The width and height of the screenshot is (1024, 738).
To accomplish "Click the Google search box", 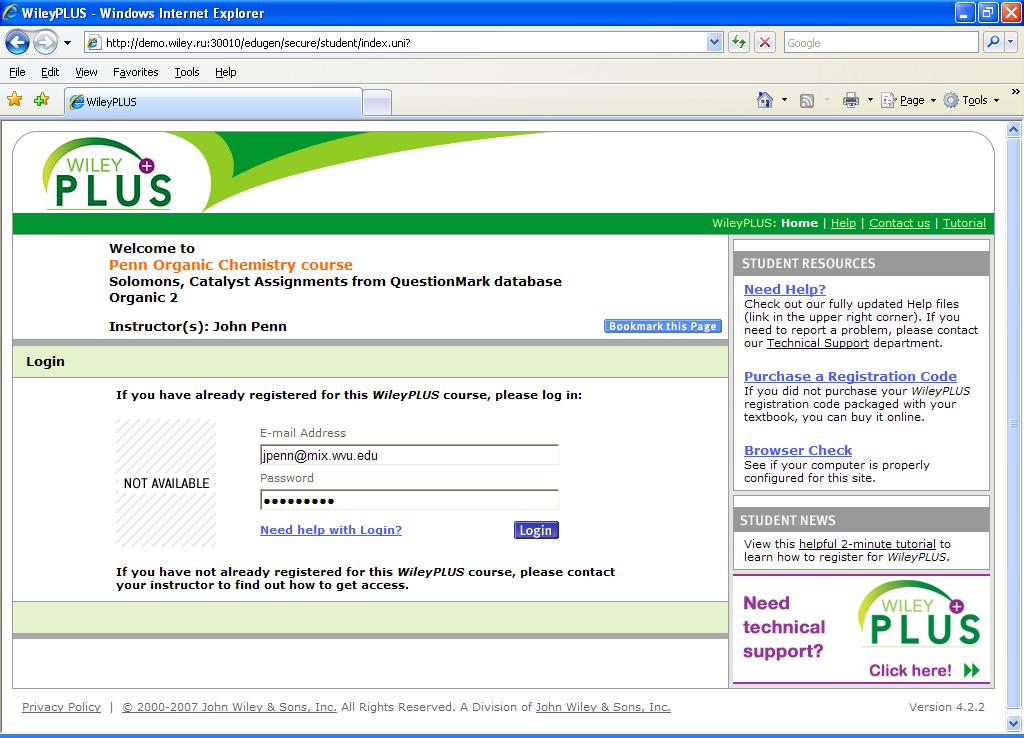I will click(880, 43).
